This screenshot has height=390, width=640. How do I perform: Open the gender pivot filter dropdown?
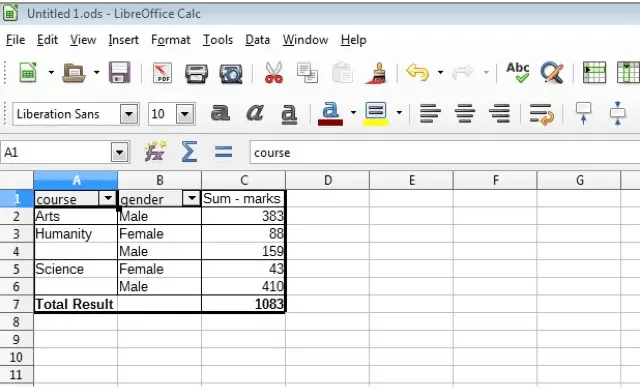click(191, 198)
